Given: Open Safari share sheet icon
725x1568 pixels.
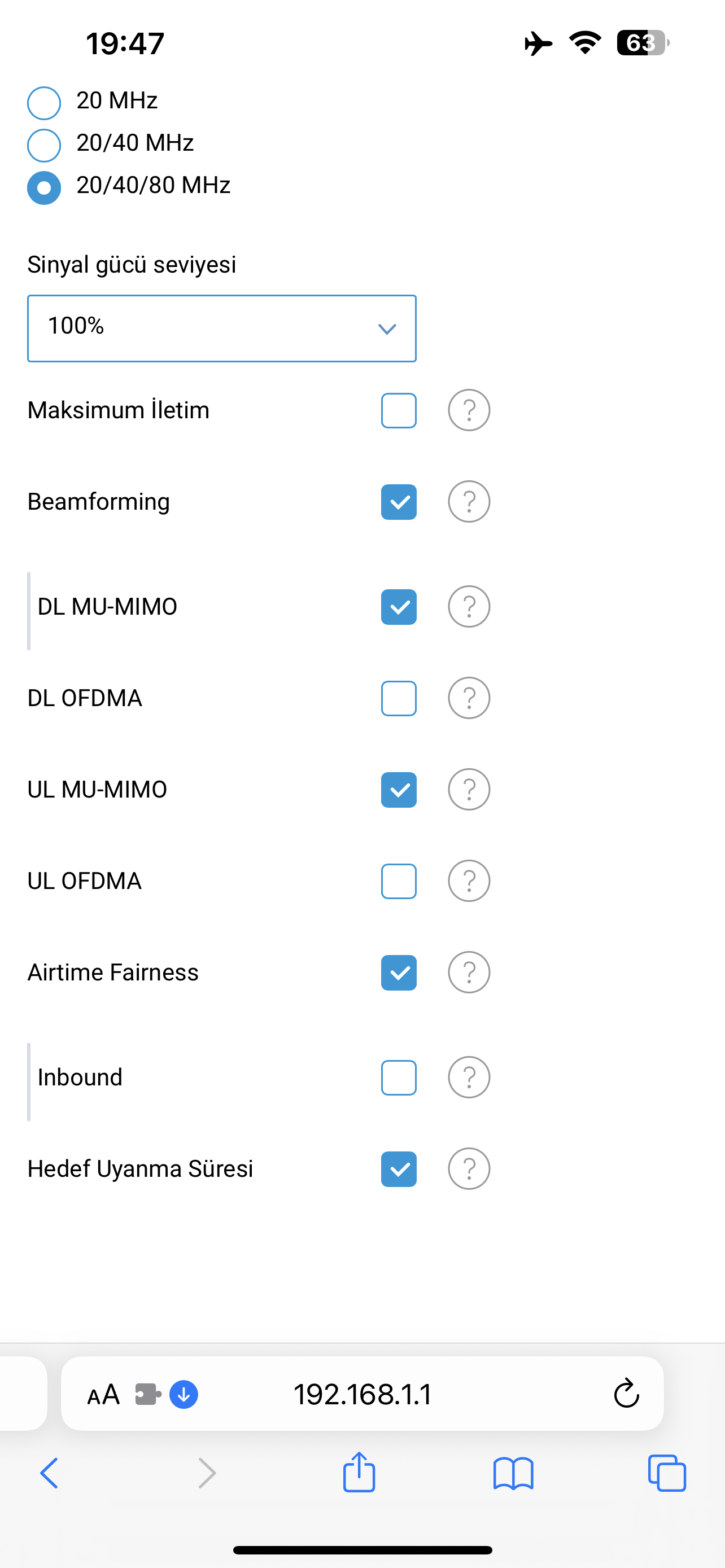Looking at the screenshot, I should 359,1473.
